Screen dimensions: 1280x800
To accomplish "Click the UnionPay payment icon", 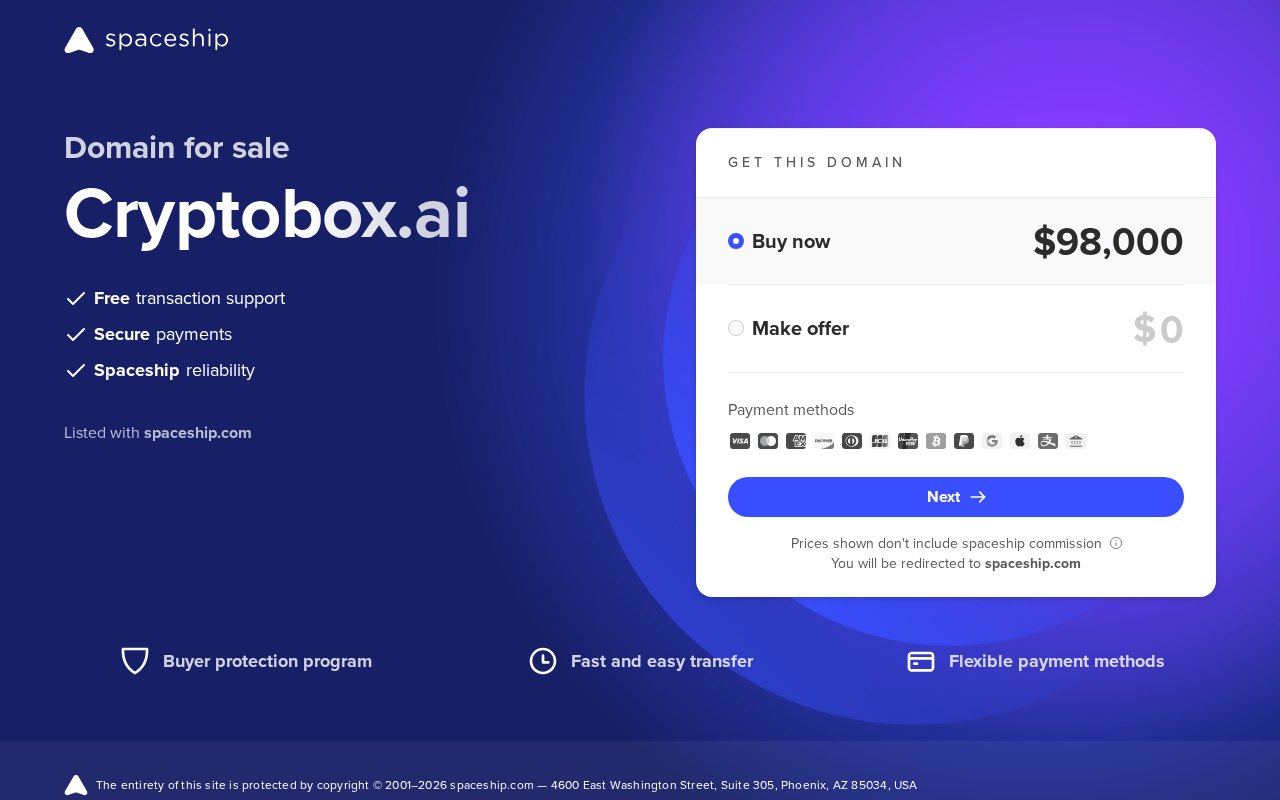I will [908, 441].
